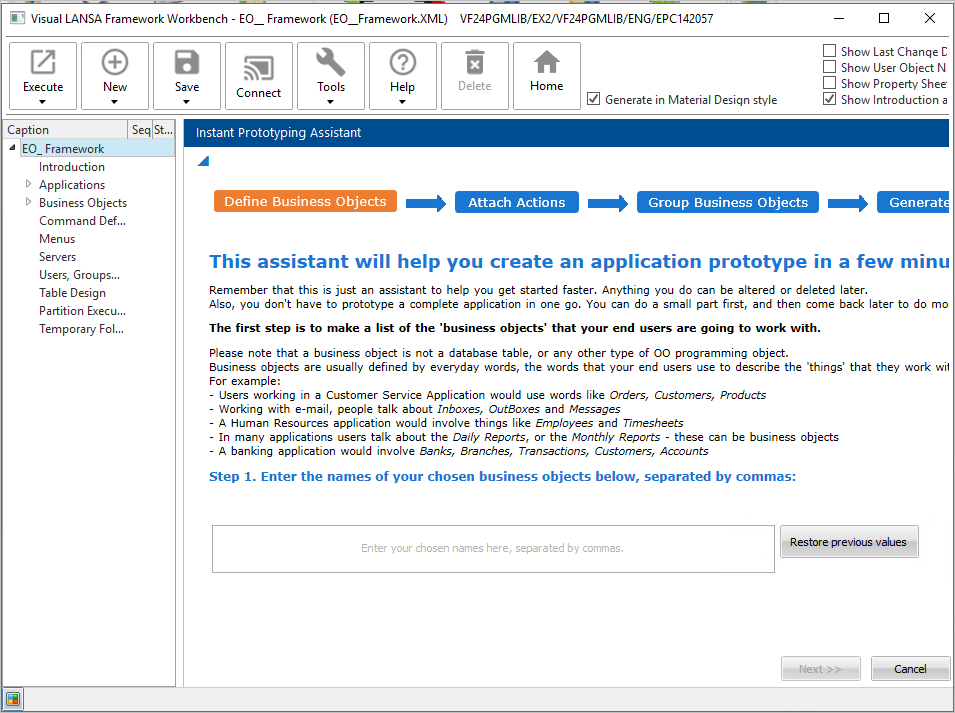Select the Define Business Objects step
The height and width of the screenshot is (713, 955).
pos(305,202)
